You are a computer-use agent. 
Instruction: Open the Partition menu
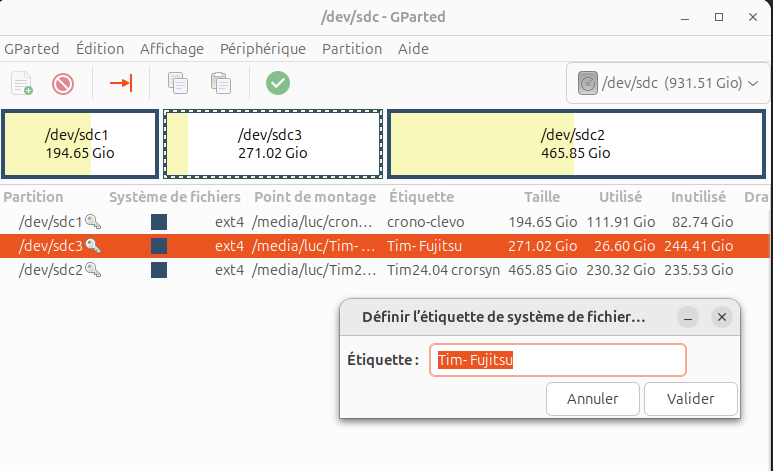[x=352, y=48]
